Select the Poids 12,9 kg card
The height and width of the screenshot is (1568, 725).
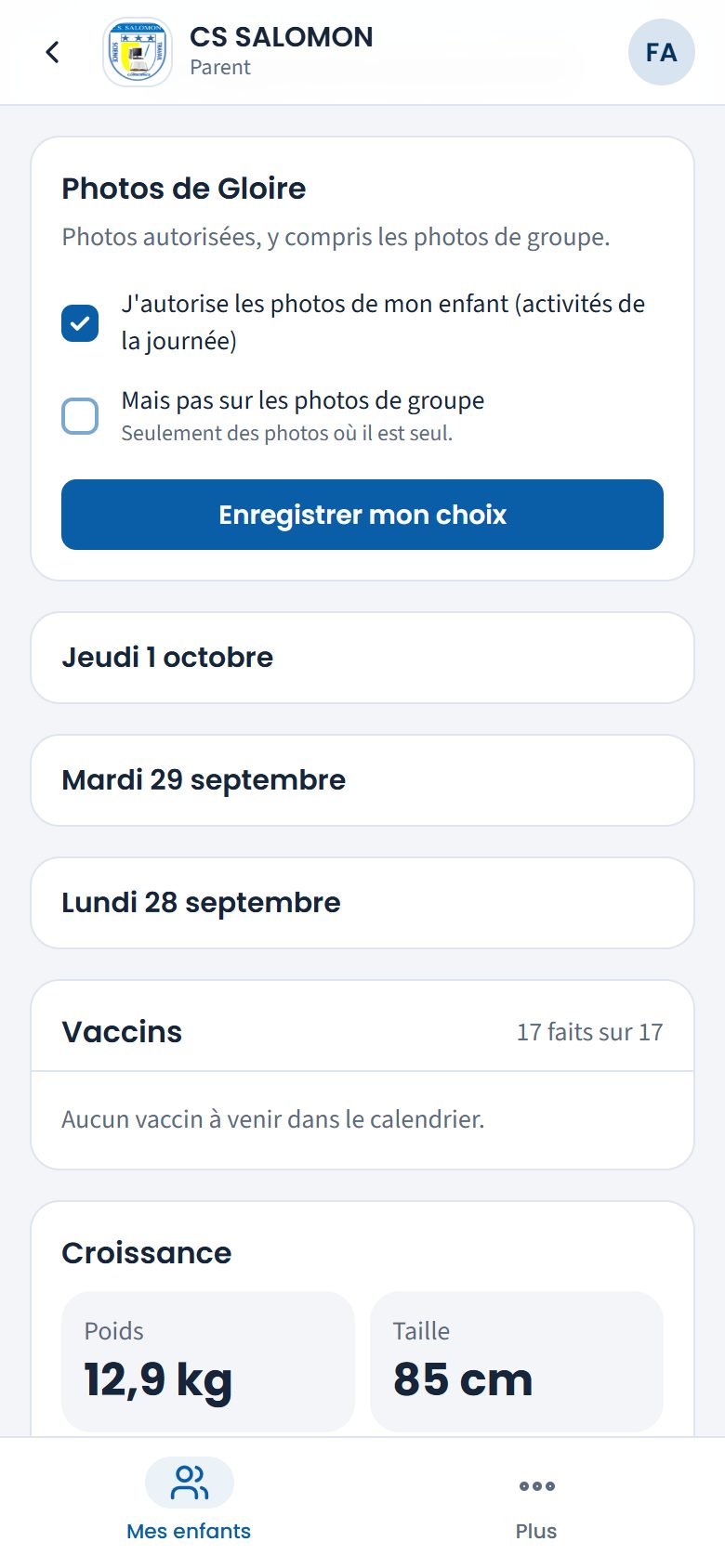pyautogui.click(x=208, y=1362)
